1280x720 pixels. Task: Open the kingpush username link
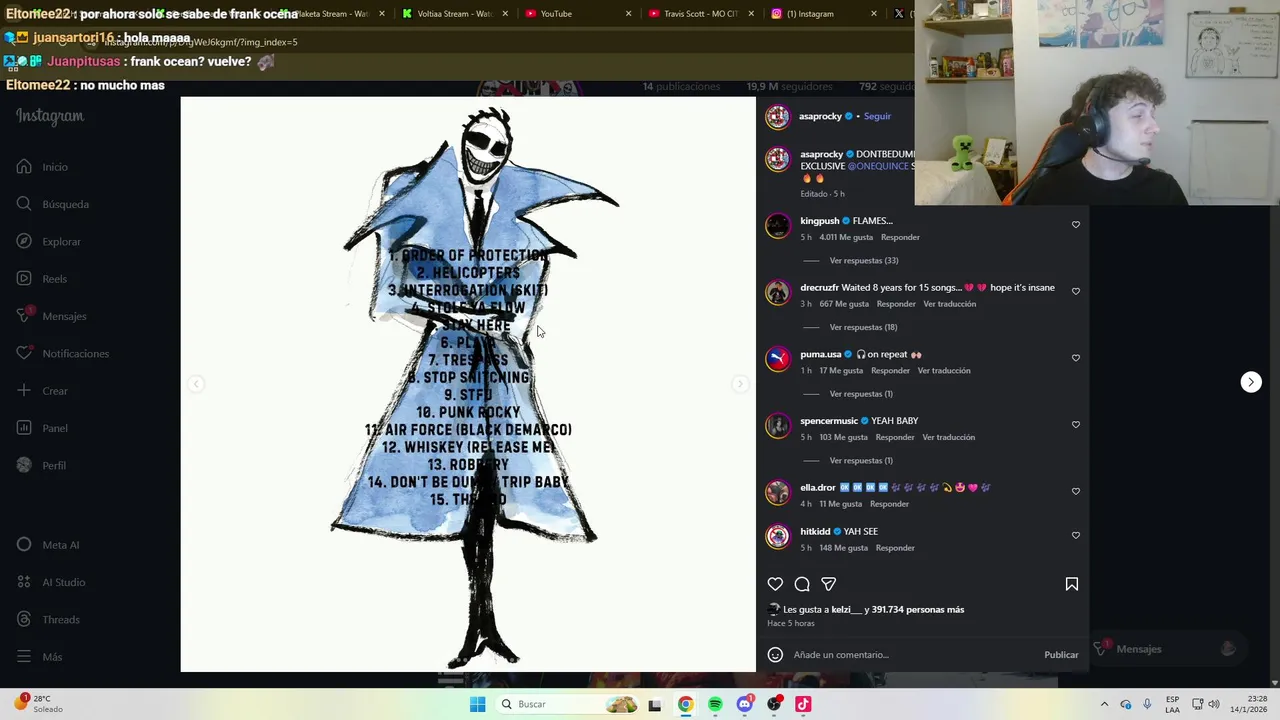819,221
